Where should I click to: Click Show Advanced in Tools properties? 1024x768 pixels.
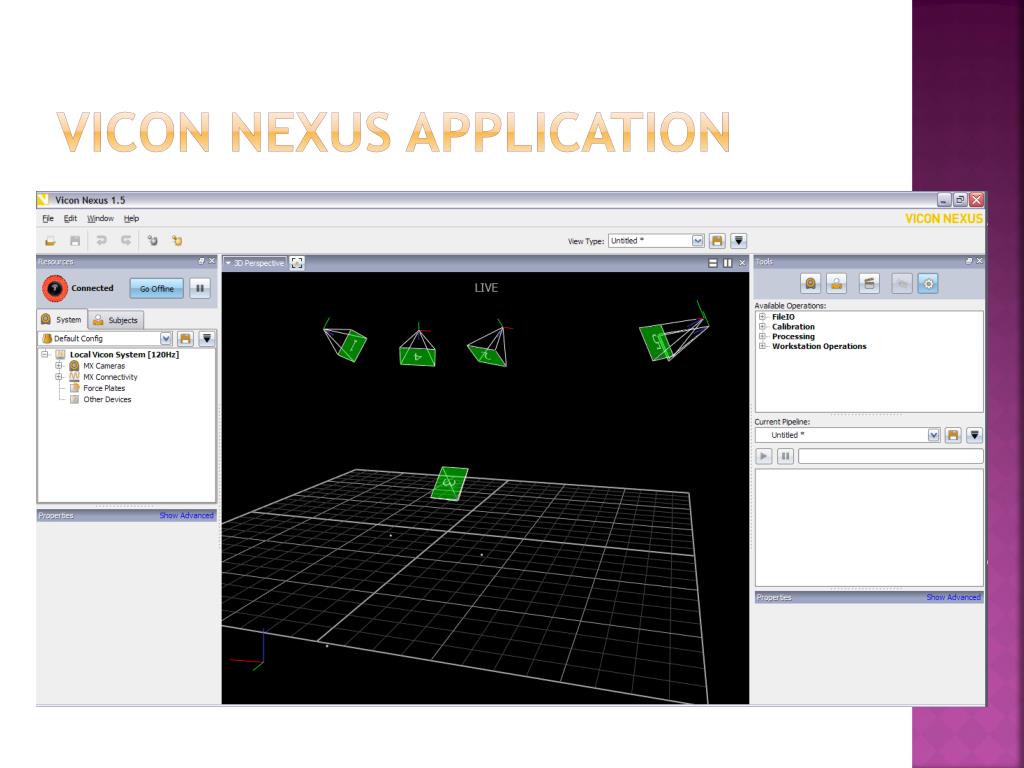click(953, 597)
